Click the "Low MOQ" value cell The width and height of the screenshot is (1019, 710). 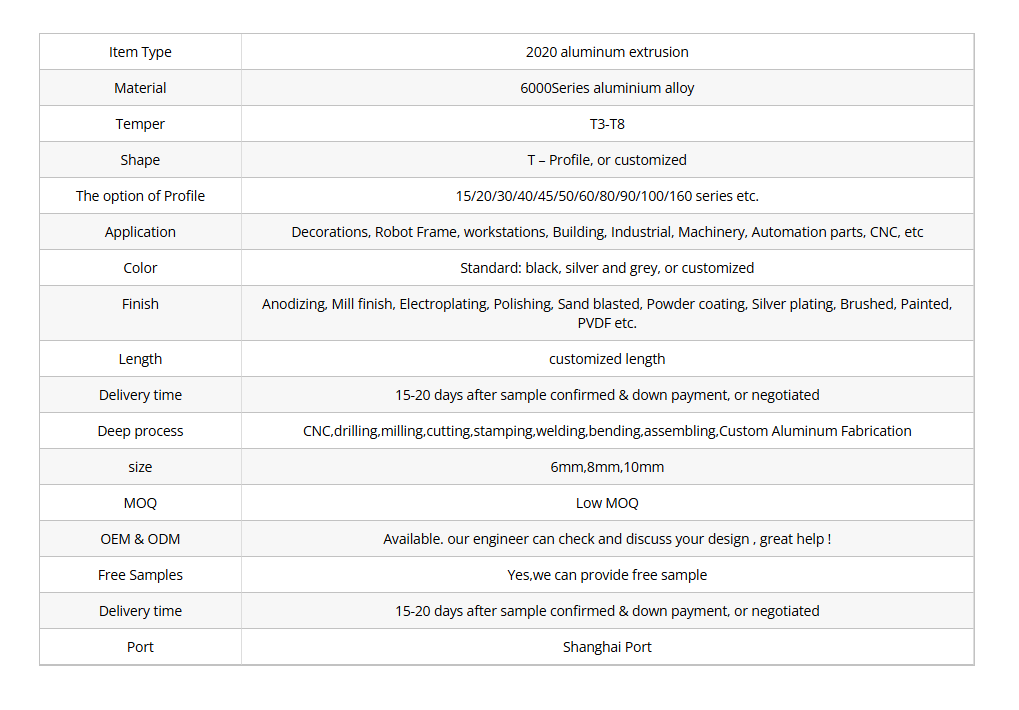coord(607,503)
